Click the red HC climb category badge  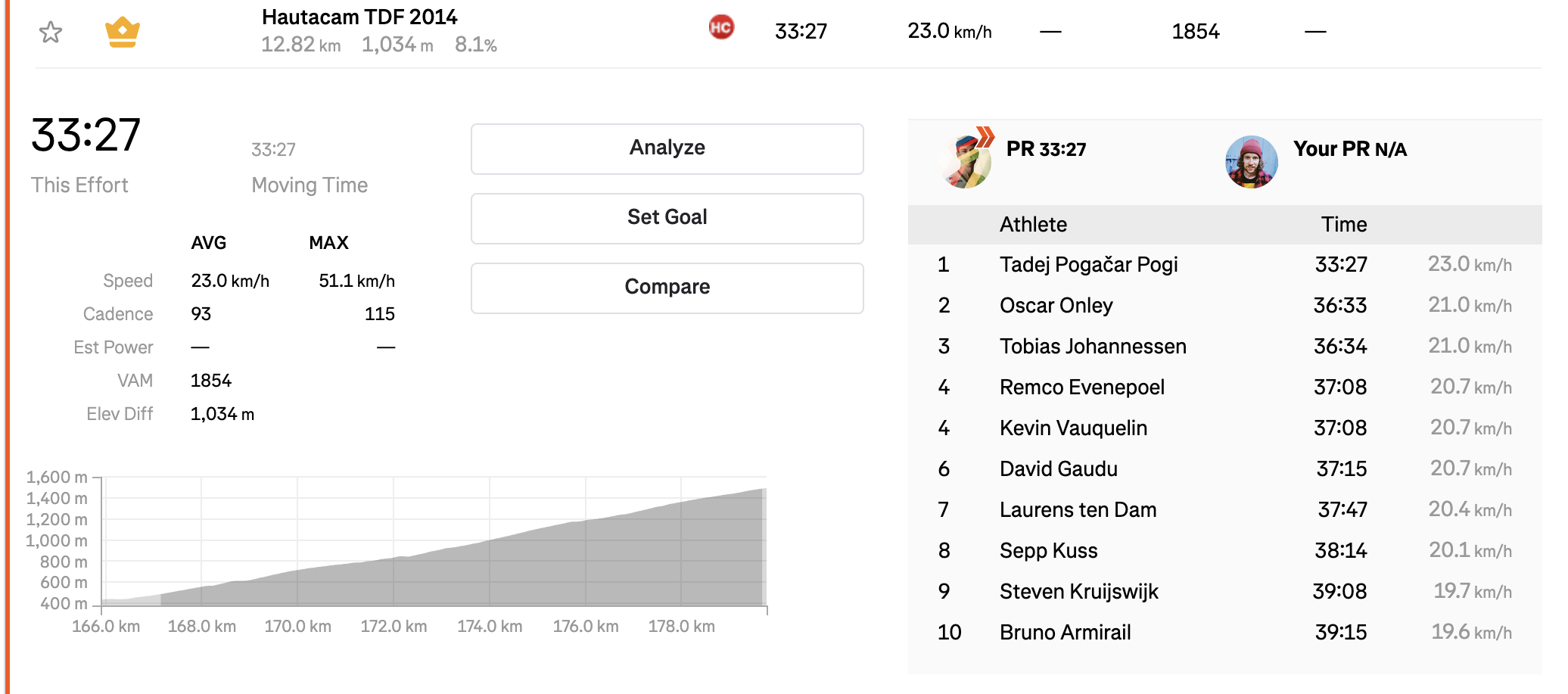coord(721,28)
